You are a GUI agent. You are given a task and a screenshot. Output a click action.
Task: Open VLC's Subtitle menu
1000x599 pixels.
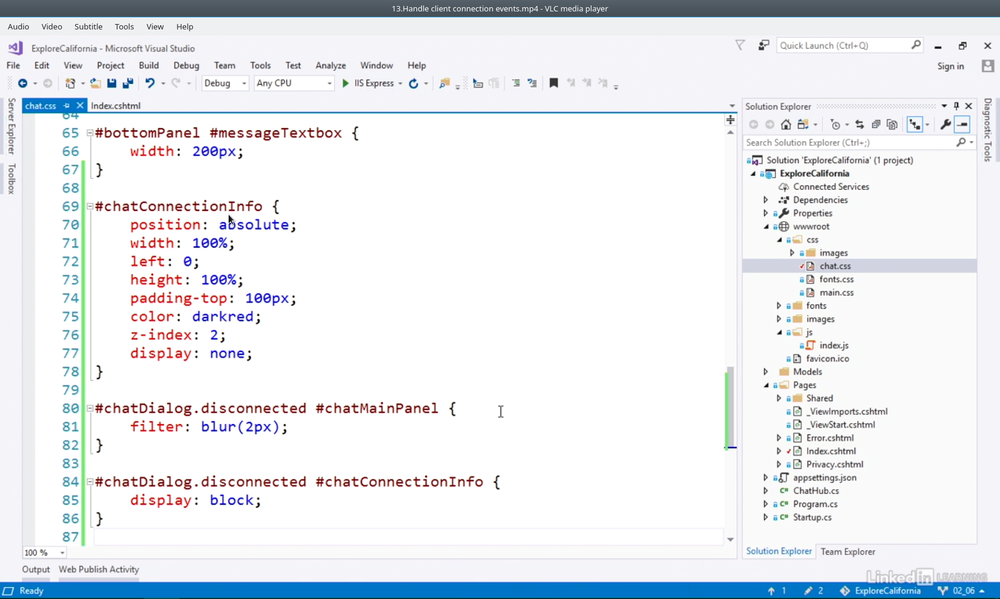(88, 27)
